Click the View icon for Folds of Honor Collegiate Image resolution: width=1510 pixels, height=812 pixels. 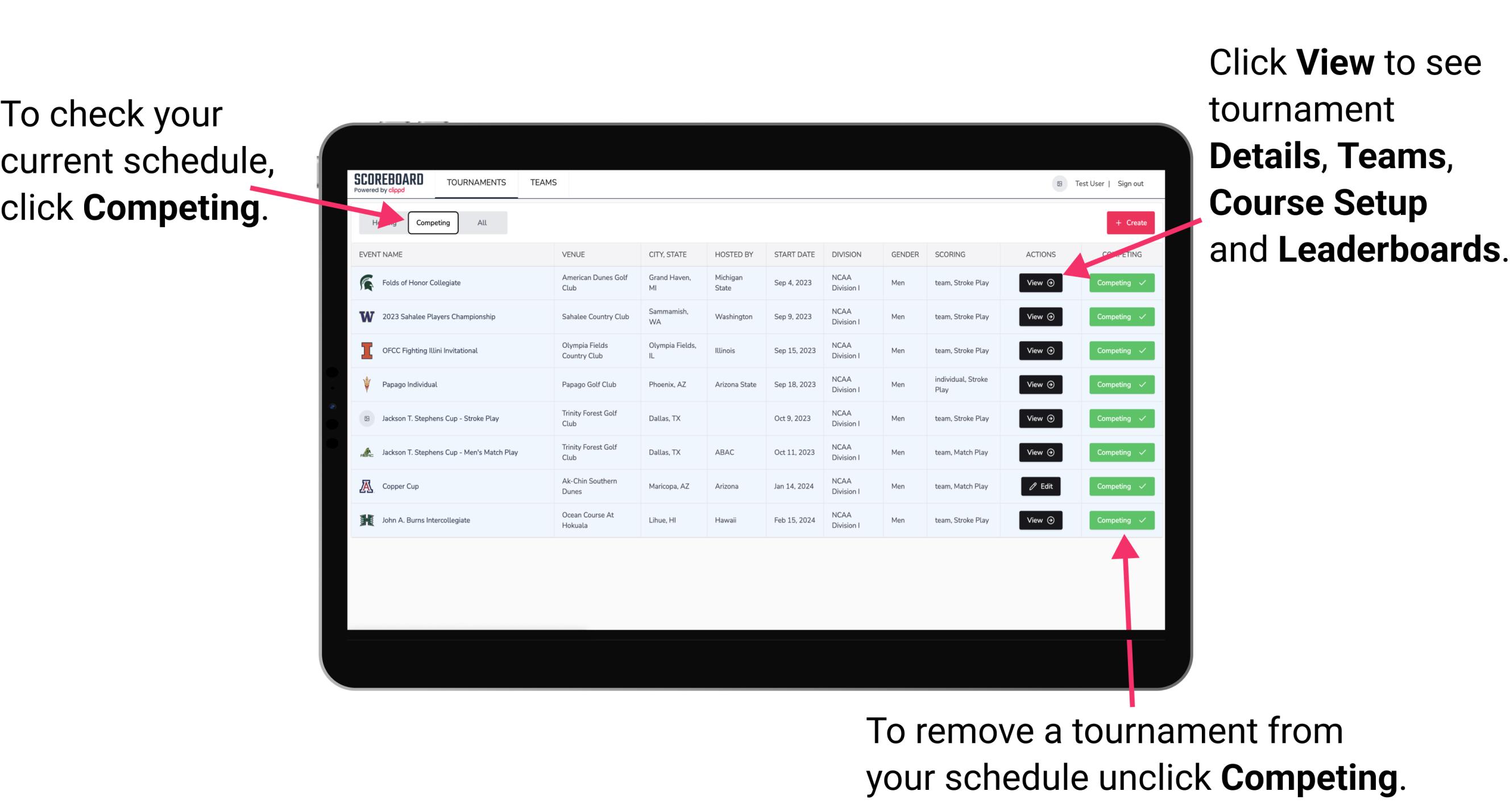pos(1041,283)
